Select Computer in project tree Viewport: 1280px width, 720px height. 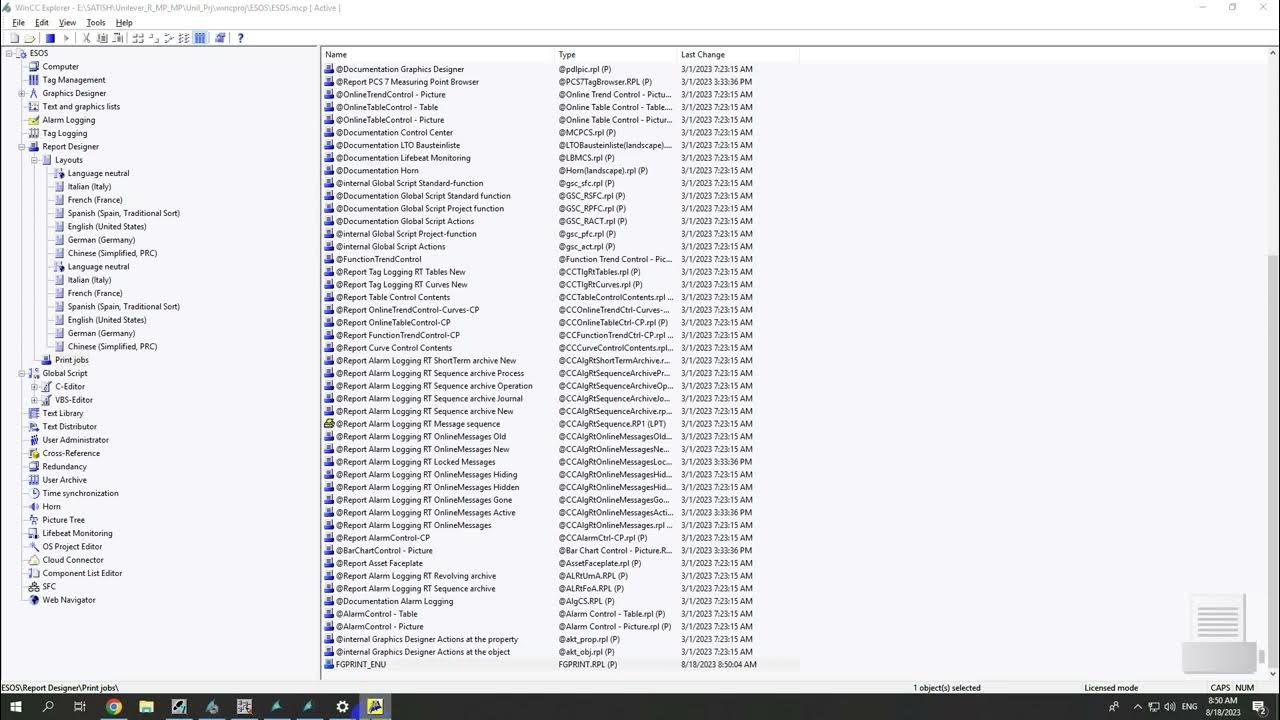(60, 67)
